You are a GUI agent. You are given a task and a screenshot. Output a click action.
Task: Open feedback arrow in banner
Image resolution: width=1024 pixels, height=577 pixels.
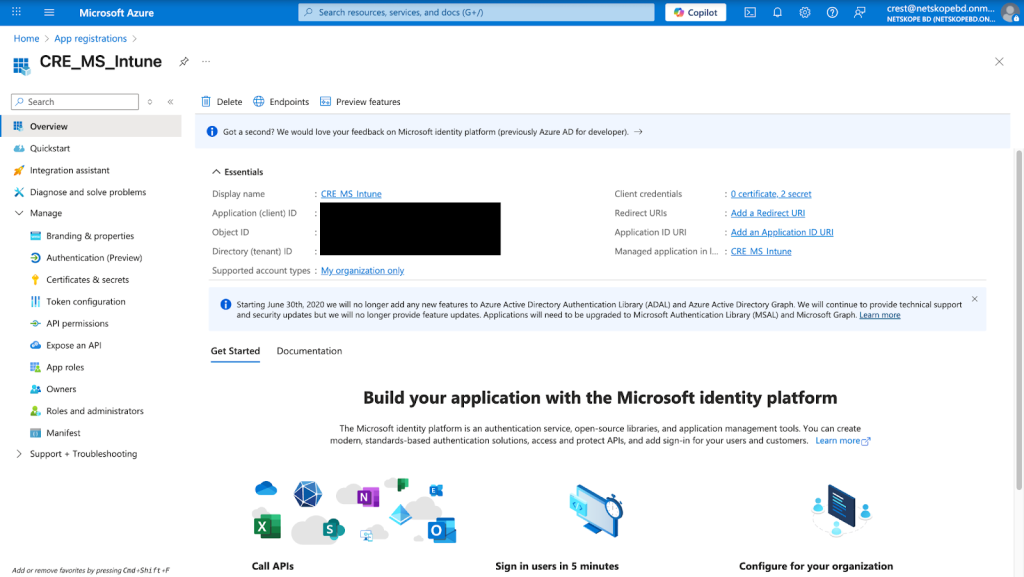(639, 132)
